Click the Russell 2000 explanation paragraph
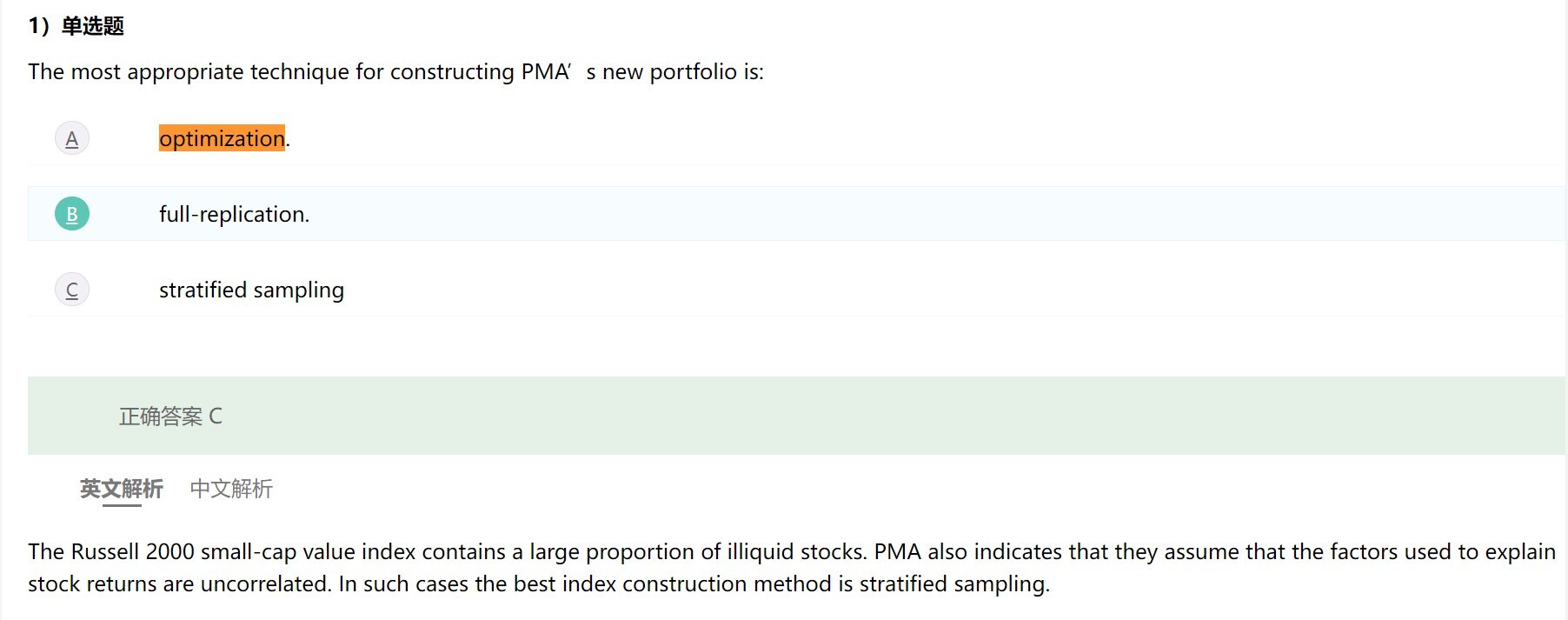This screenshot has width=1568, height=620. click(x=792, y=567)
